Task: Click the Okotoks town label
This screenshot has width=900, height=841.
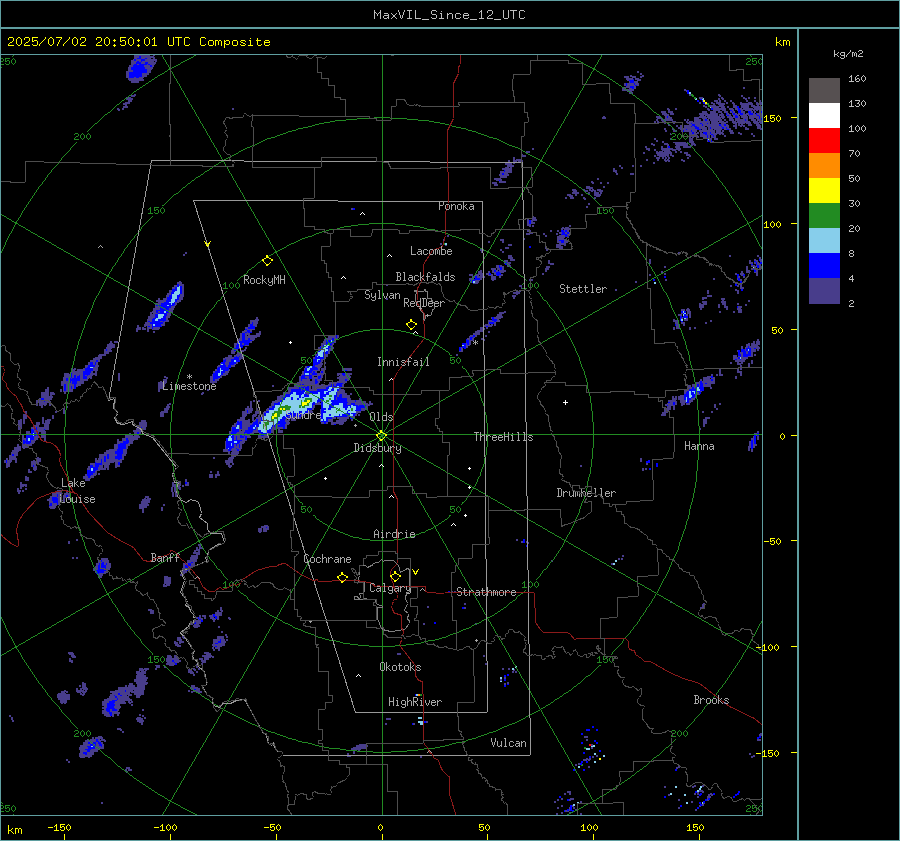Action: coord(400,667)
